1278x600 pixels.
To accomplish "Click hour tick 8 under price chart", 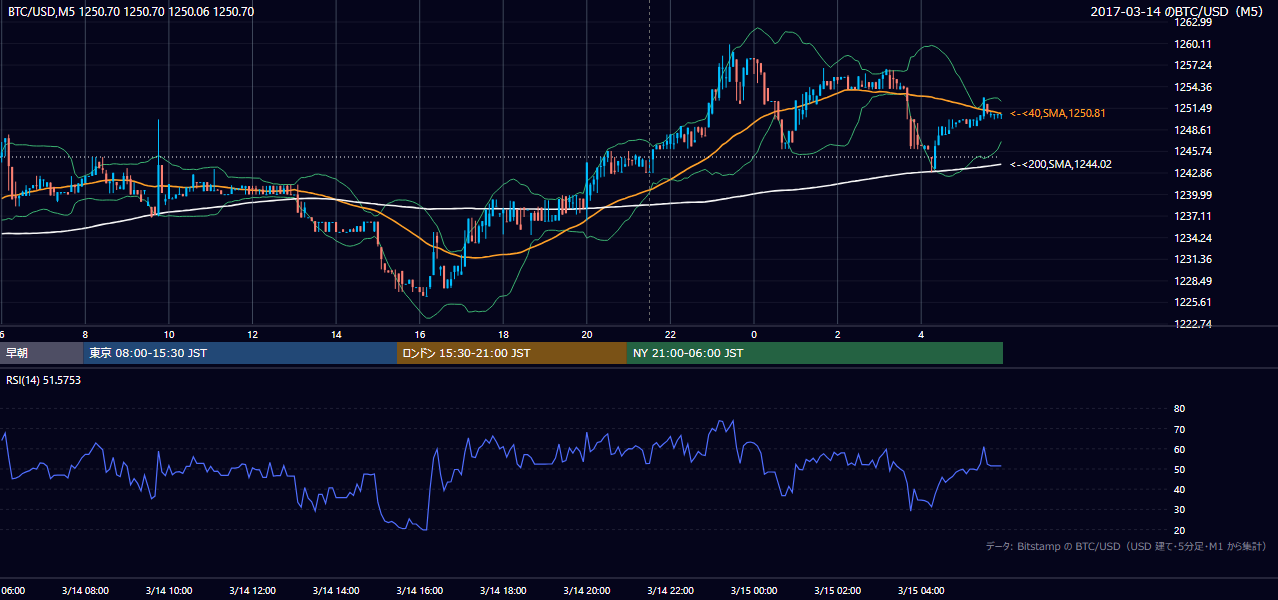I will click(x=85, y=335).
